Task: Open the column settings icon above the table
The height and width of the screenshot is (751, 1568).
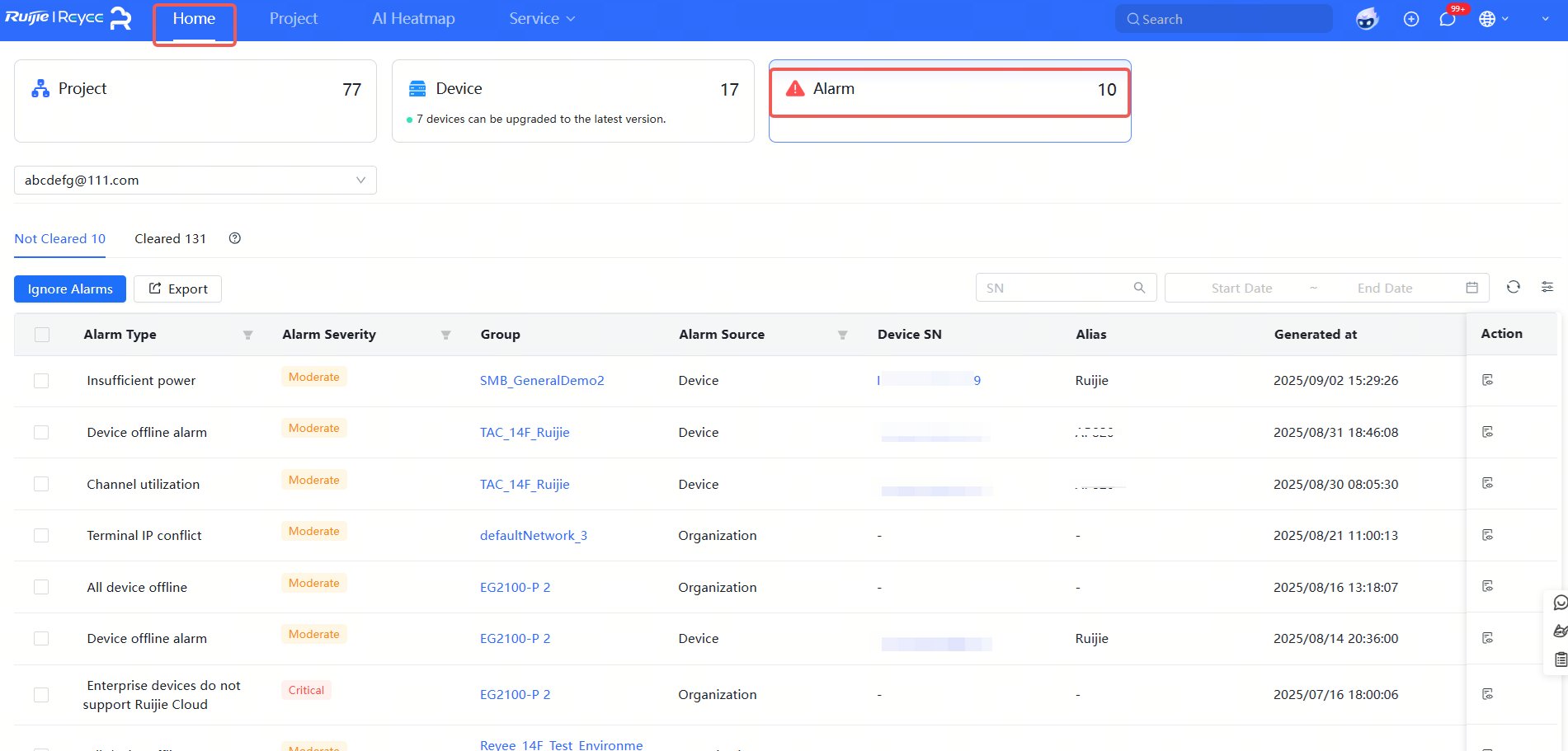Action: (x=1547, y=287)
